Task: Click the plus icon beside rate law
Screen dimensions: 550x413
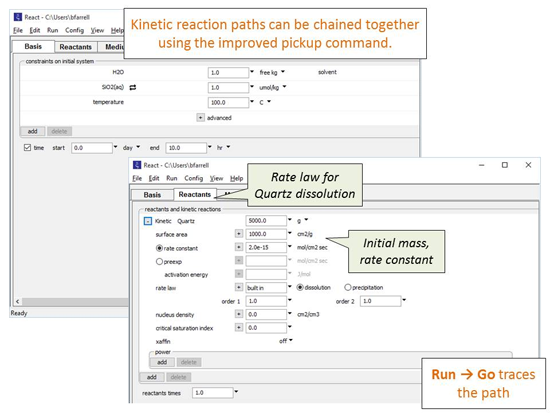Action: point(239,287)
